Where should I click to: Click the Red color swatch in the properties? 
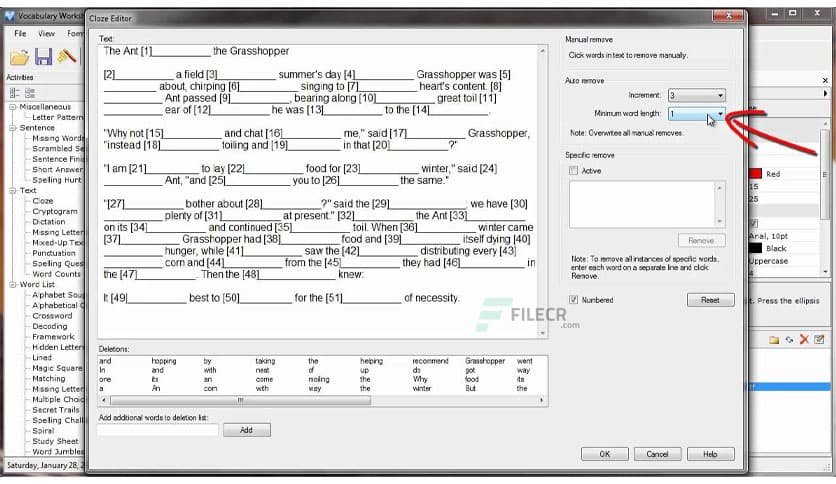[755, 174]
